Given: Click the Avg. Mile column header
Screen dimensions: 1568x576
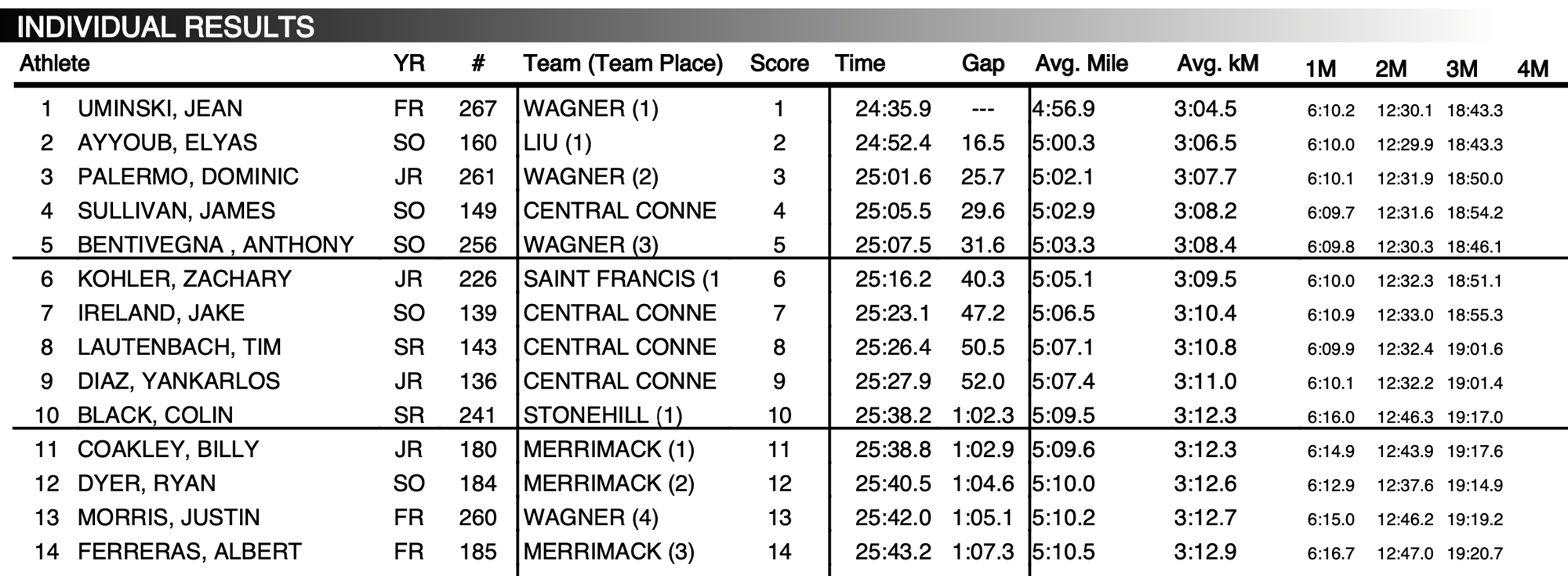Looking at the screenshot, I should coord(1082,63).
